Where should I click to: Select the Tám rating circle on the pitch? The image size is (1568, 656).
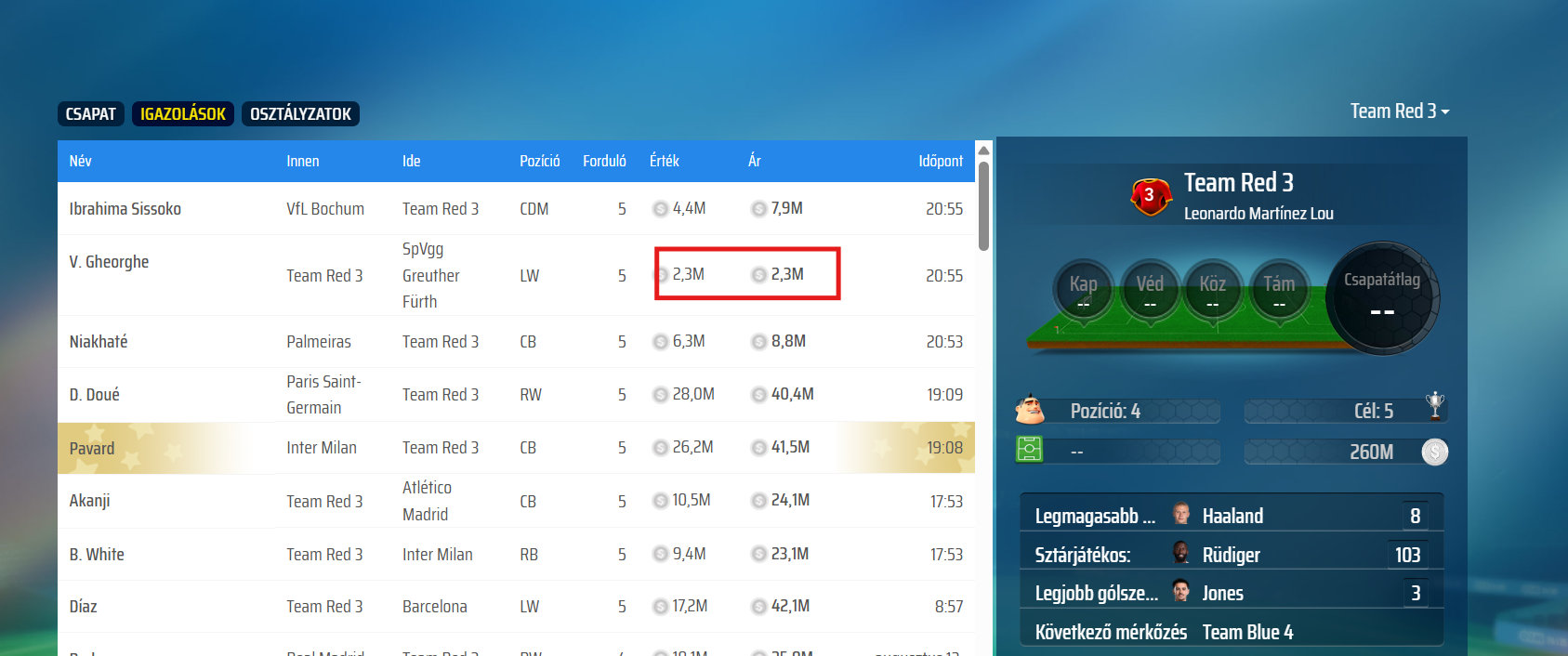[x=1279, y=289]
